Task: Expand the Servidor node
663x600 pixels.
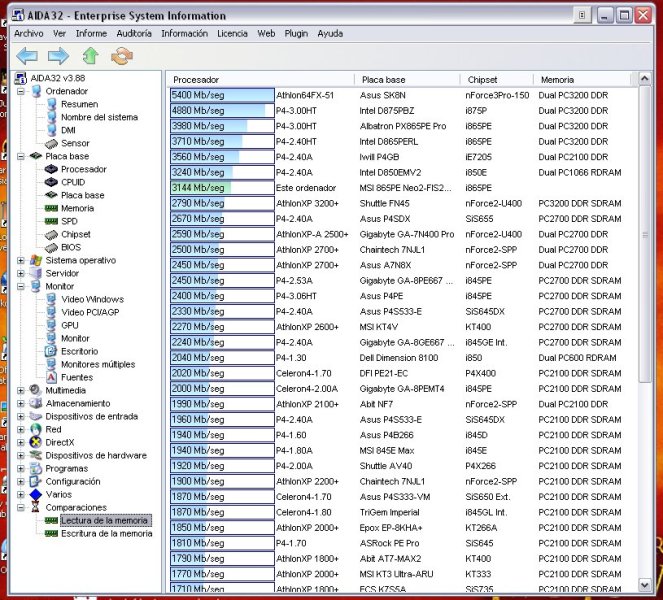Action: click(20, 274)
